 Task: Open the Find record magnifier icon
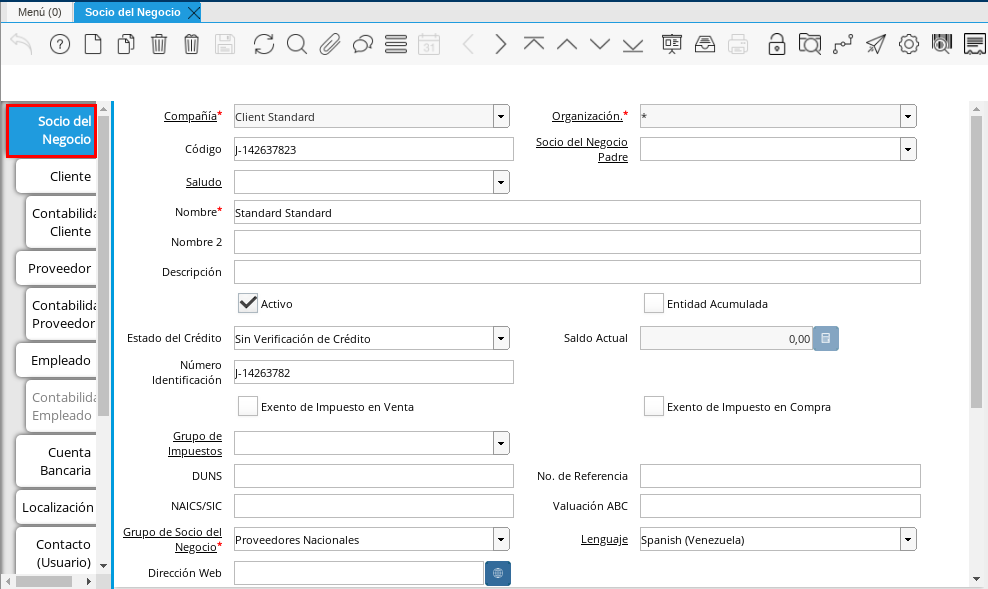[x=296, y=44]
